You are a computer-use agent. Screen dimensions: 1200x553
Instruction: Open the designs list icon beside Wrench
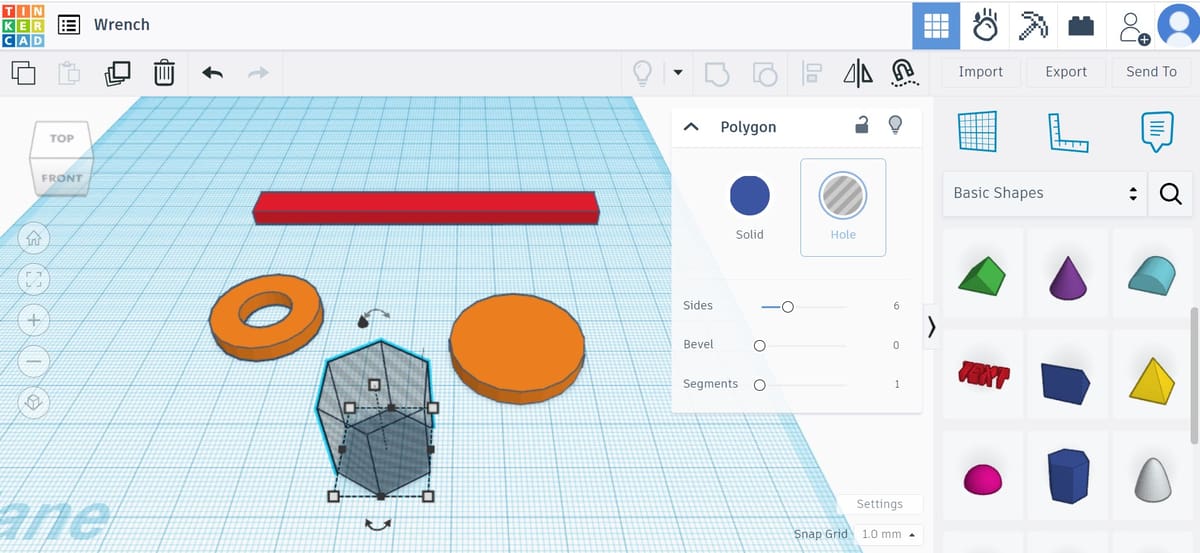(69, 25)
